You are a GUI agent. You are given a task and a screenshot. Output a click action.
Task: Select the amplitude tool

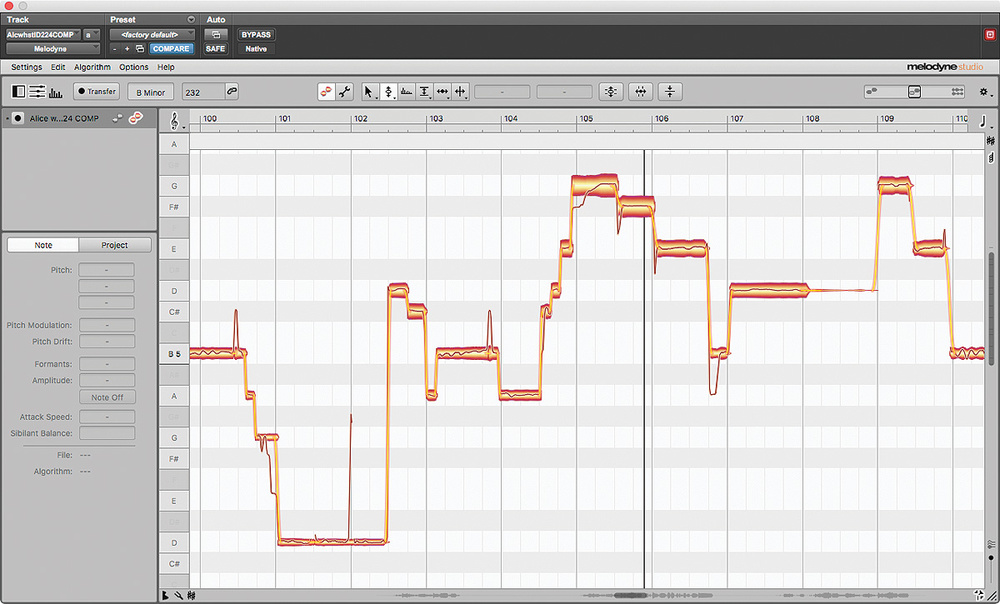pyautogui.click(x=424, y=92)
